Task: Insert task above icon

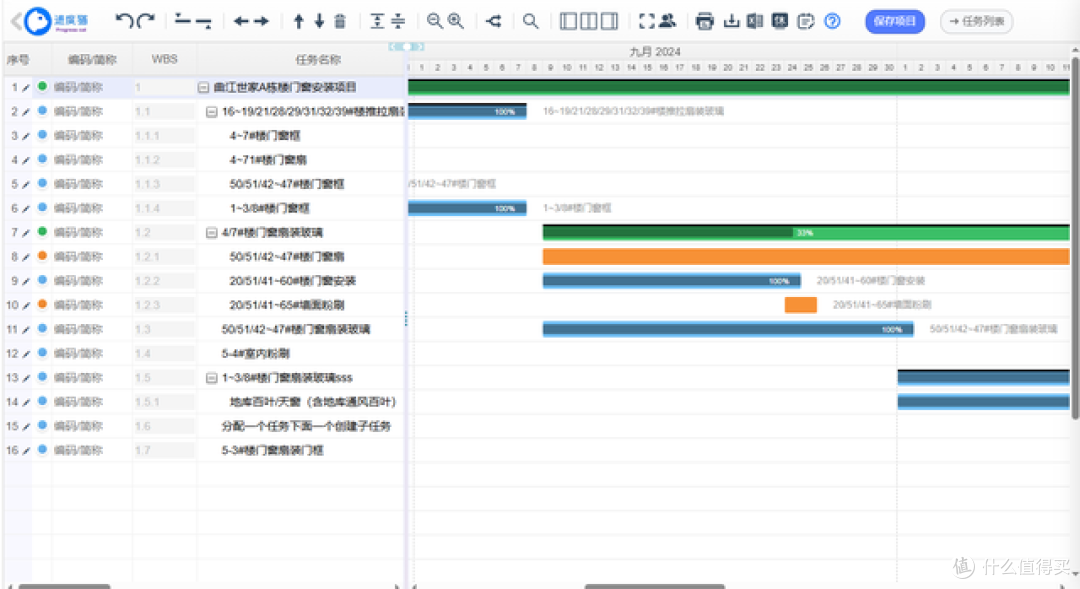Action: tap(182, 20)
